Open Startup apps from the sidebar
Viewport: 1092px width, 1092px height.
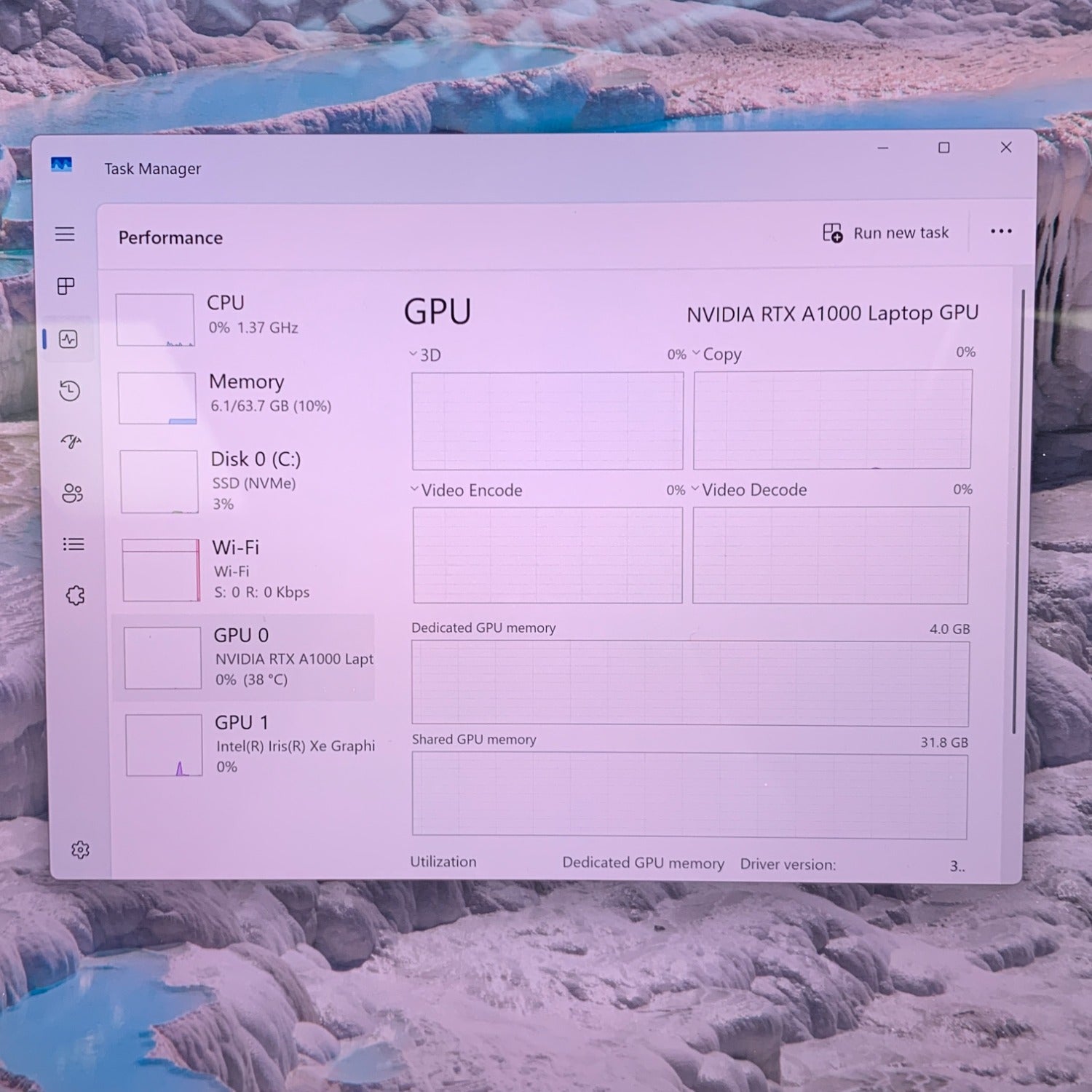tap(71, 442)
